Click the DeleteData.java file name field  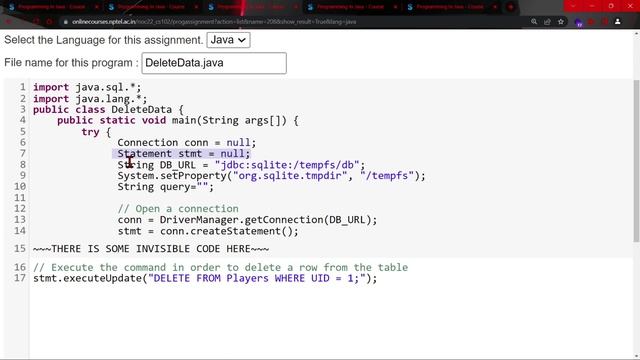pos(214,63)
